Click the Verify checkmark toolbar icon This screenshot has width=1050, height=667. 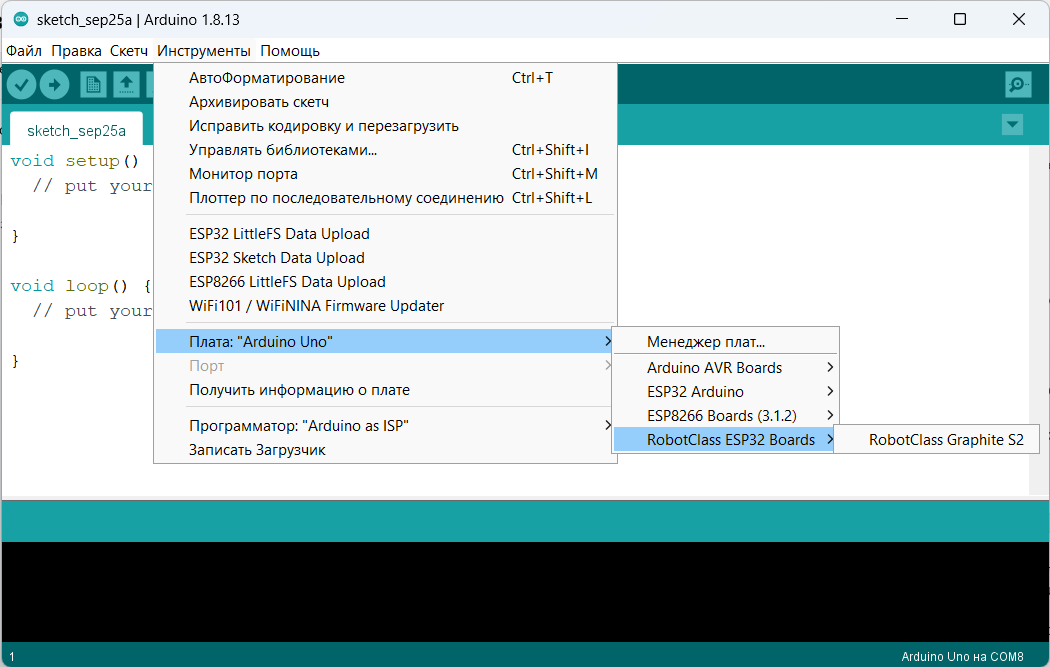(21, 84)
